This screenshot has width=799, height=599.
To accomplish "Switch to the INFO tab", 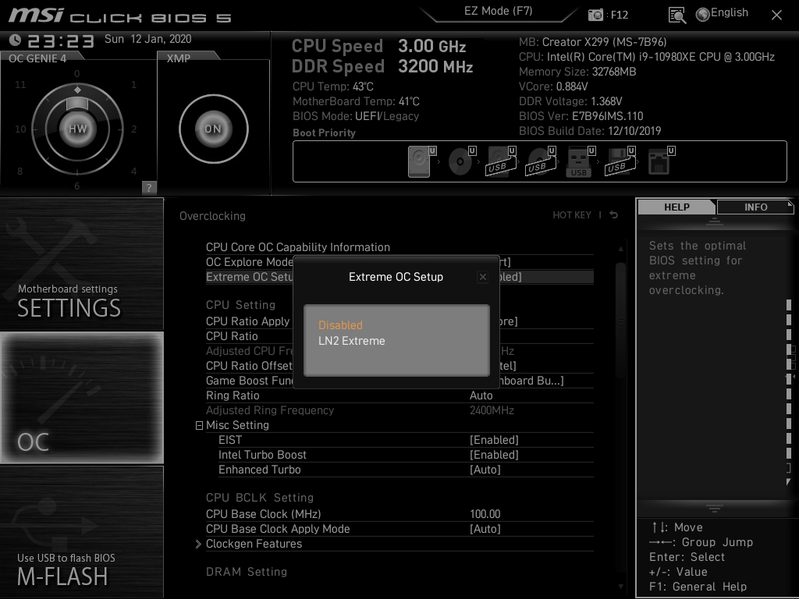I will click(755, 207).
